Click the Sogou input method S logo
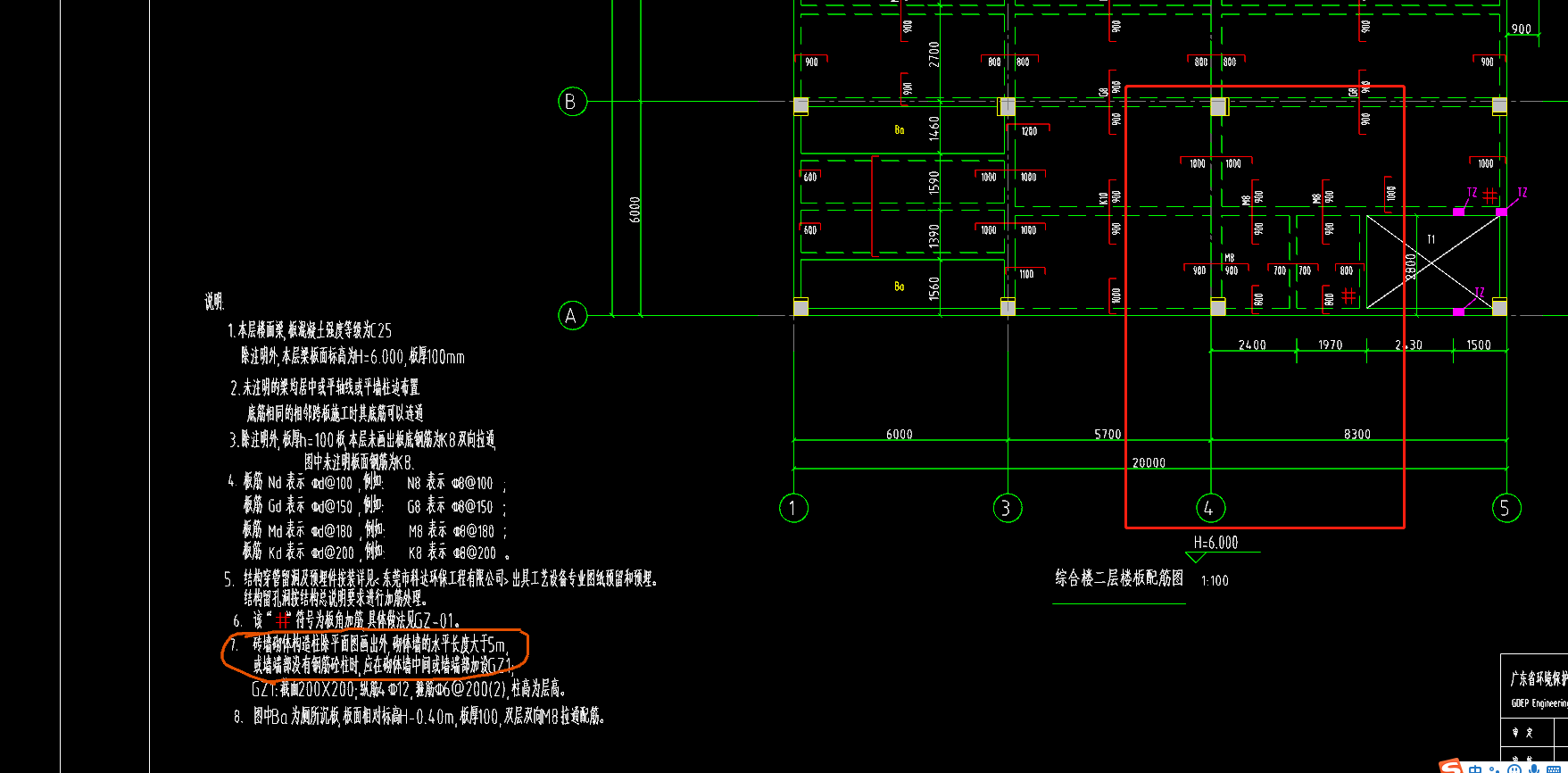The height and width of the screenshot is (773, 1568). (1451, 768)
